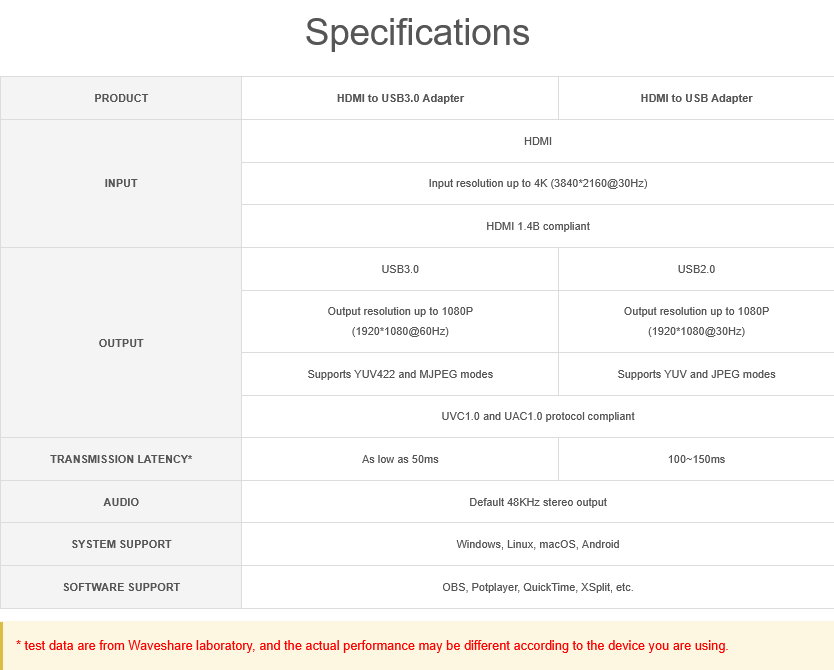The width and height of the screenshot is (834, 670).
Task: Select the 1920*1080@60Hz output resolution cell
Action: 400,321
